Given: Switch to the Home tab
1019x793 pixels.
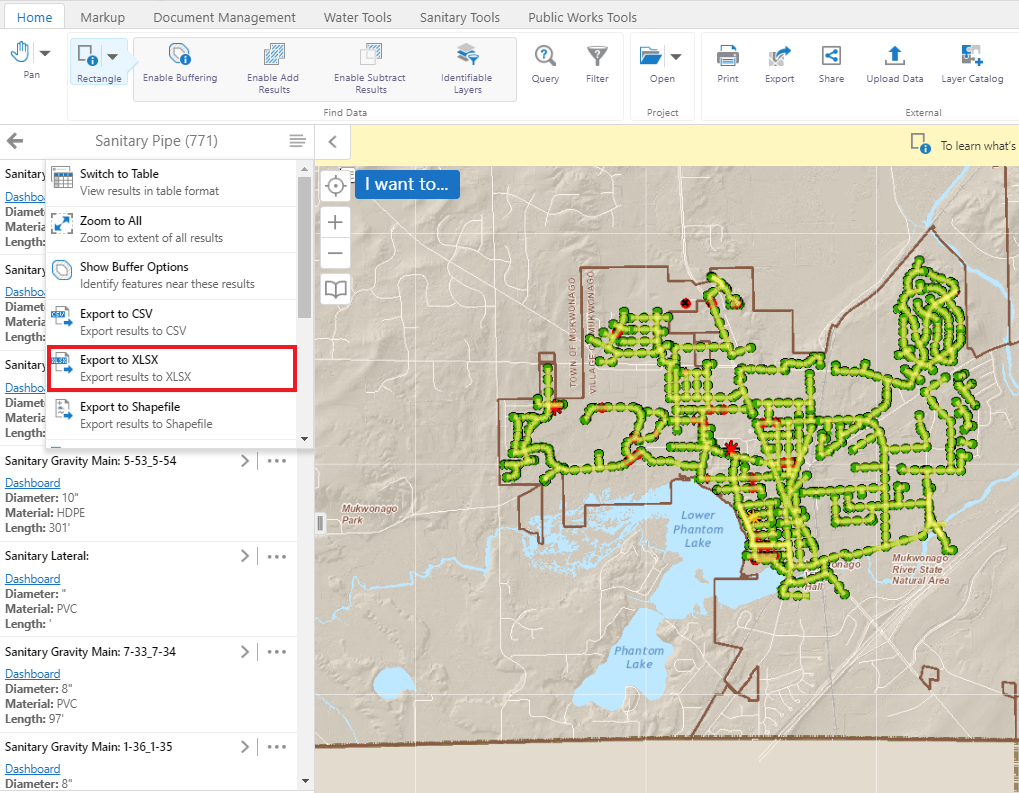Looking at the screenshot, I should (x=34, y=17).
